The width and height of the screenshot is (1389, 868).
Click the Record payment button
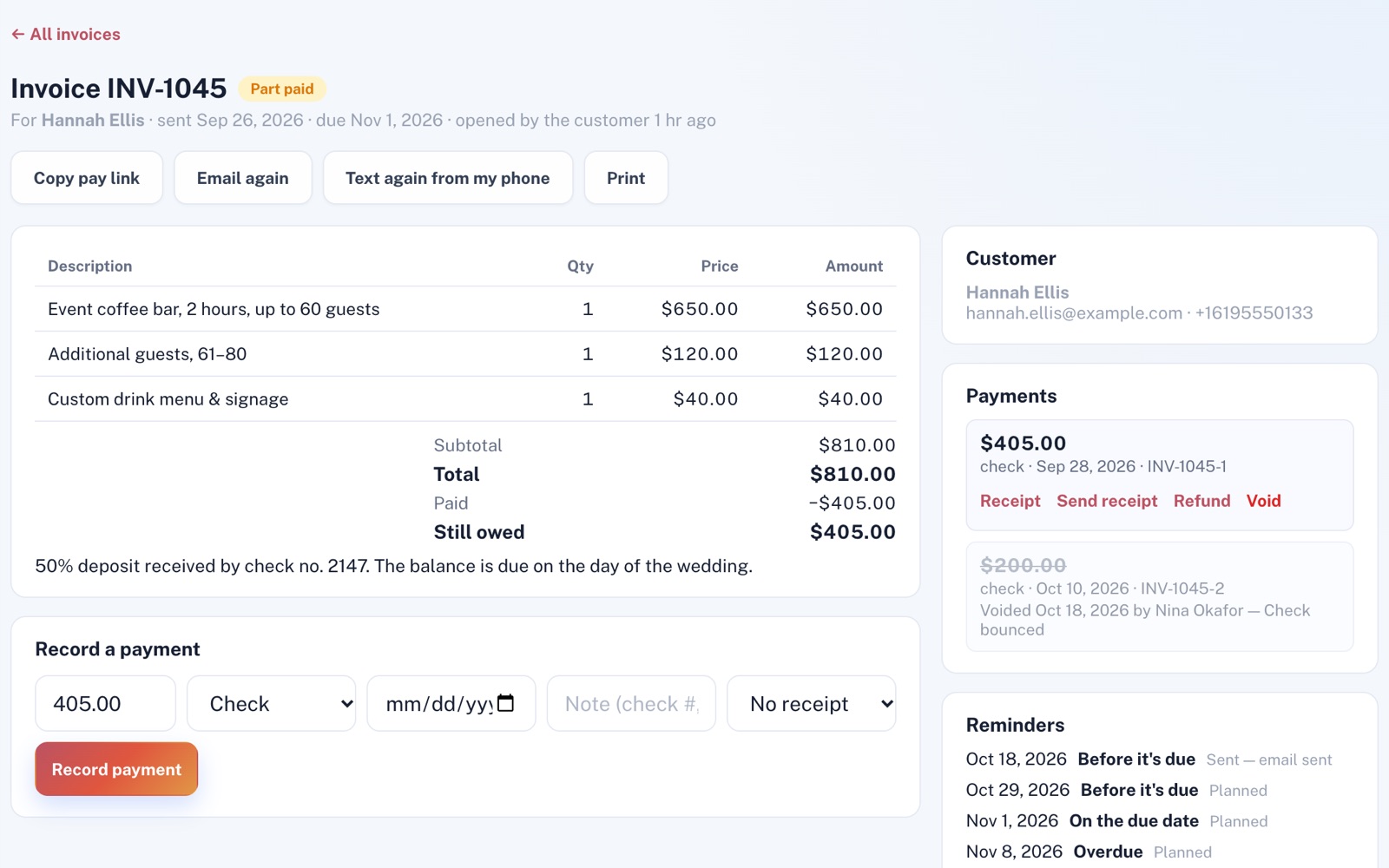[116, 769]
